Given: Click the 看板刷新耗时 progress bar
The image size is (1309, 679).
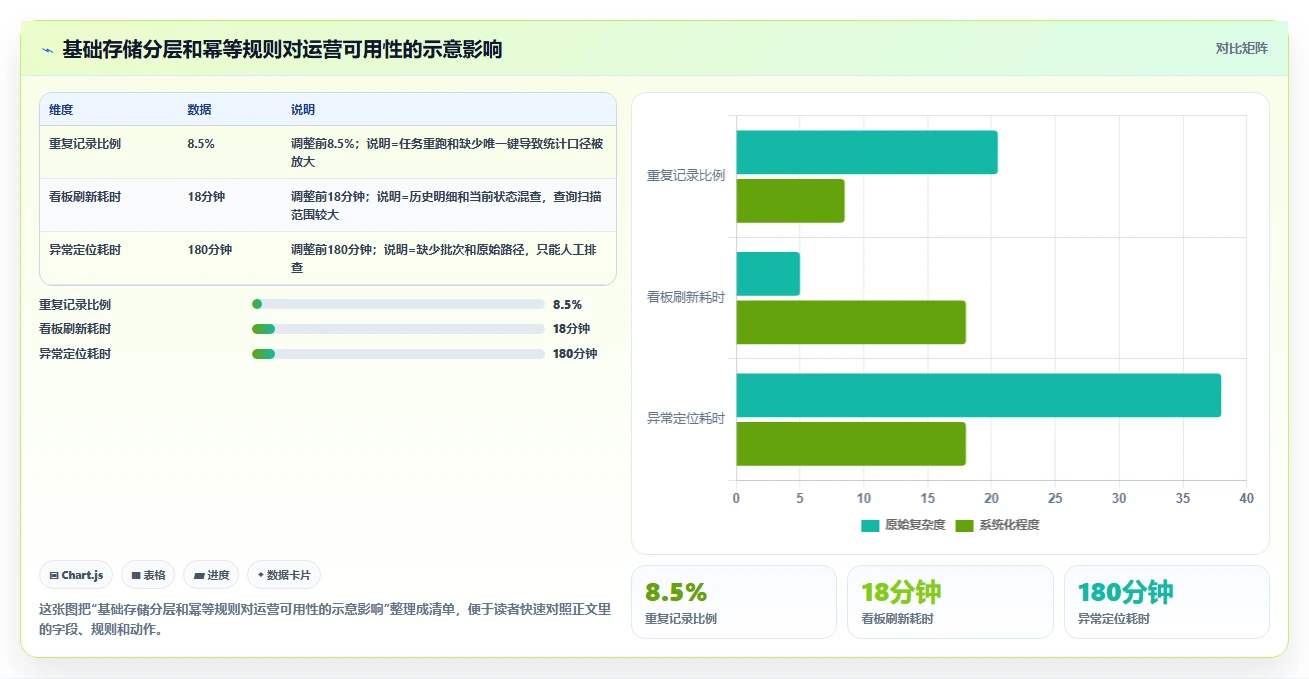Looking at the screenshot, I should [398, 329].
